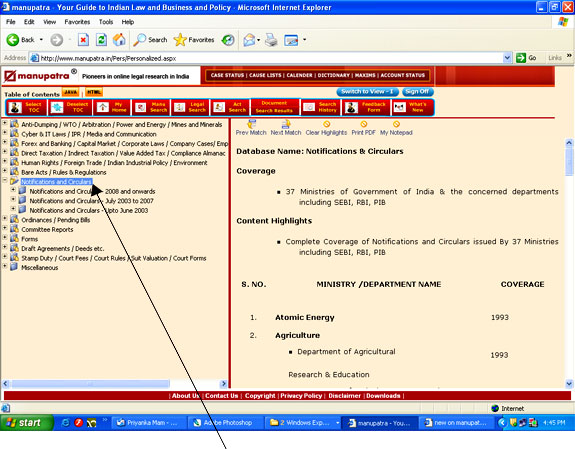This screenshot has height=449, width=575.
Task: Select Notifications and Circulars - Upto June 2003
Action: coord(89,211)
